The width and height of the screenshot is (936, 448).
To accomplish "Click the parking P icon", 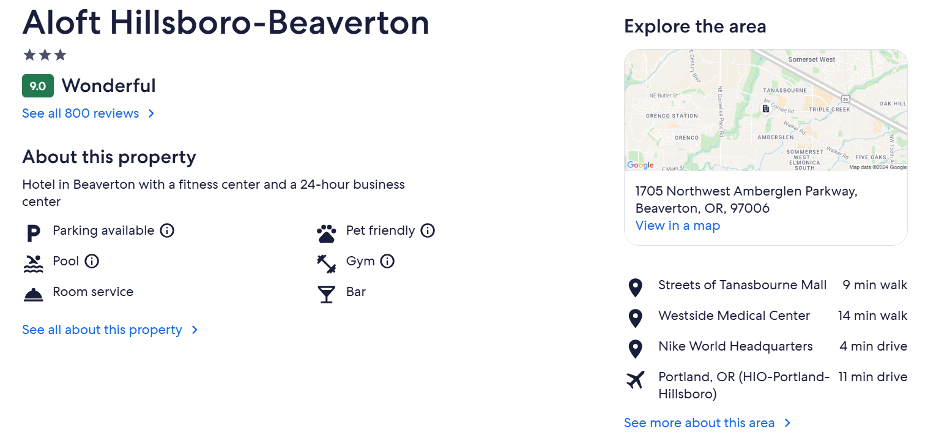I will [x=33, y=233].
